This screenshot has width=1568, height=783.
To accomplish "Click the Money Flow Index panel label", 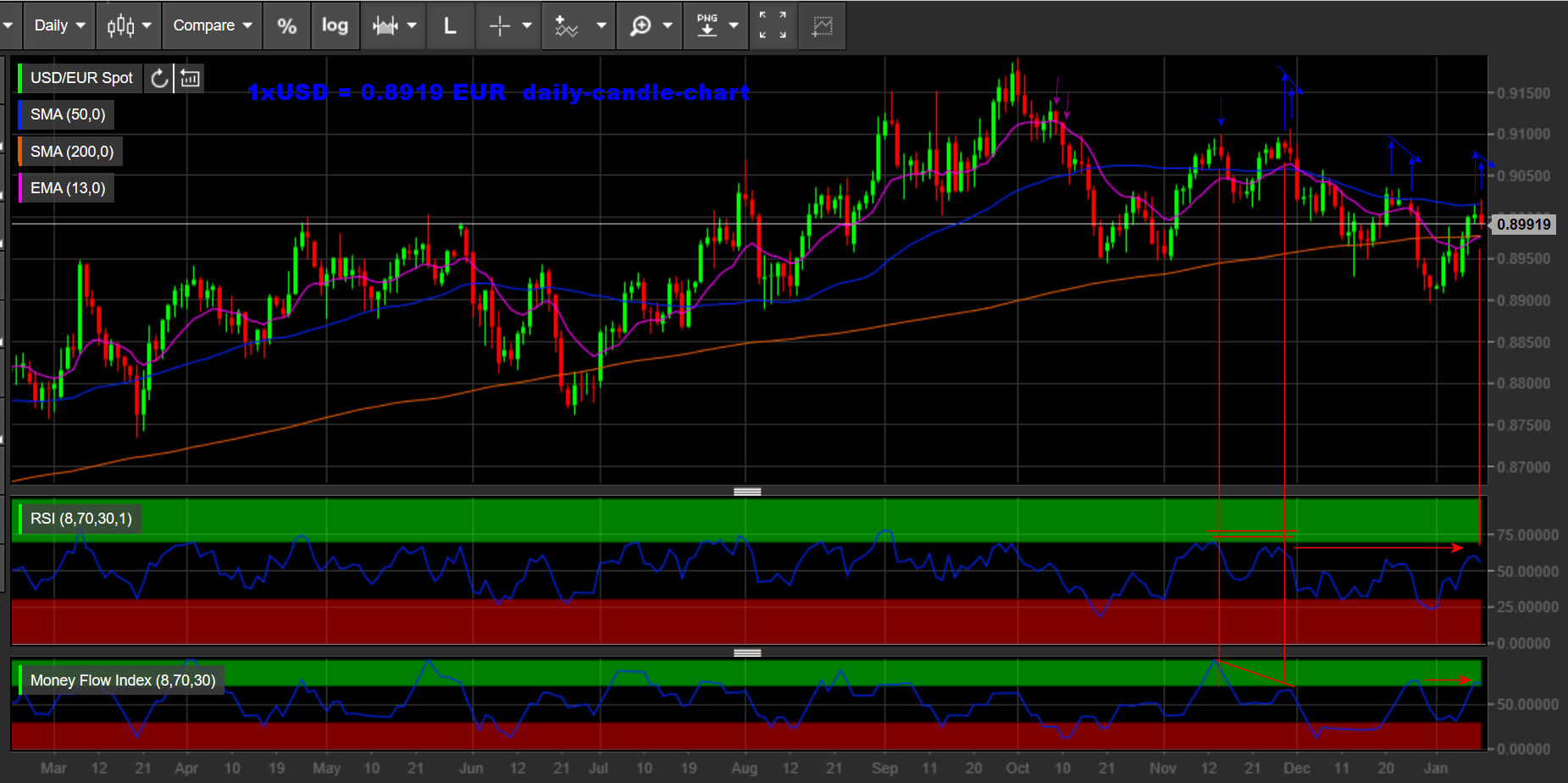I will pos(123,680).
